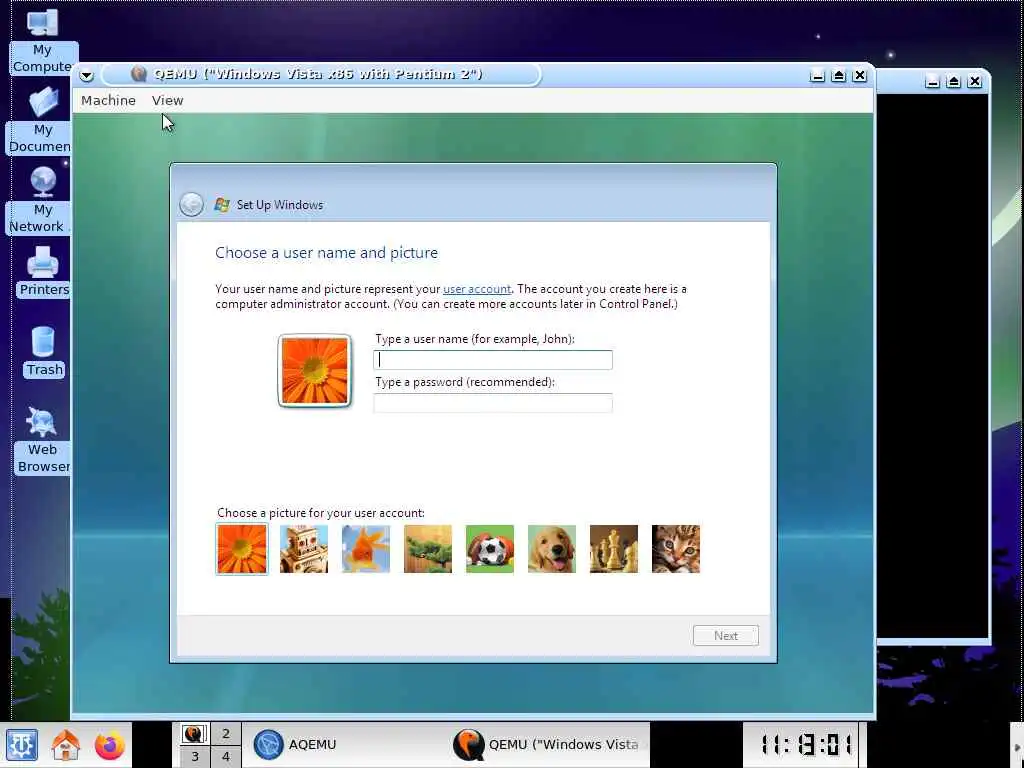Switch to QEMU Windows Vista taskbar entry
The width and height of the screenshot is (1024, 768).
click(x=549, y=745)
